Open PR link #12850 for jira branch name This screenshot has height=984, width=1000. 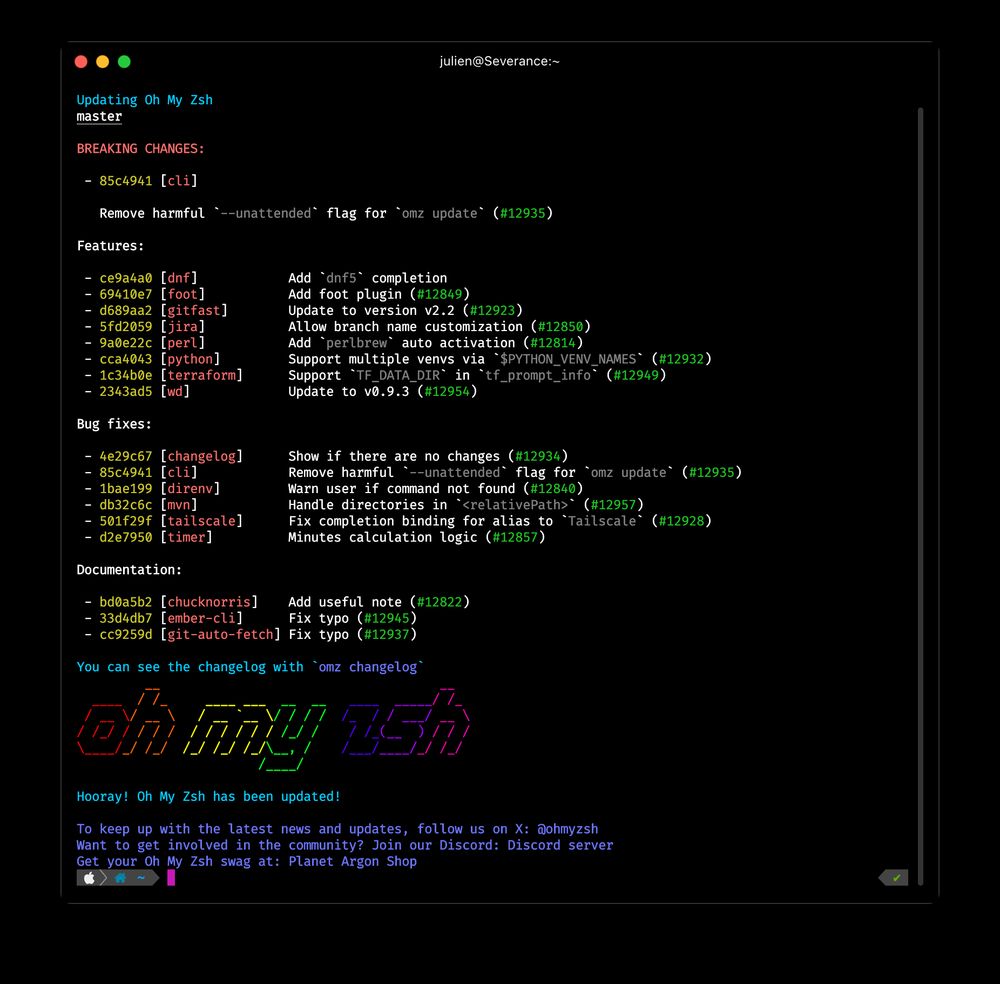[x=561, y=327]
